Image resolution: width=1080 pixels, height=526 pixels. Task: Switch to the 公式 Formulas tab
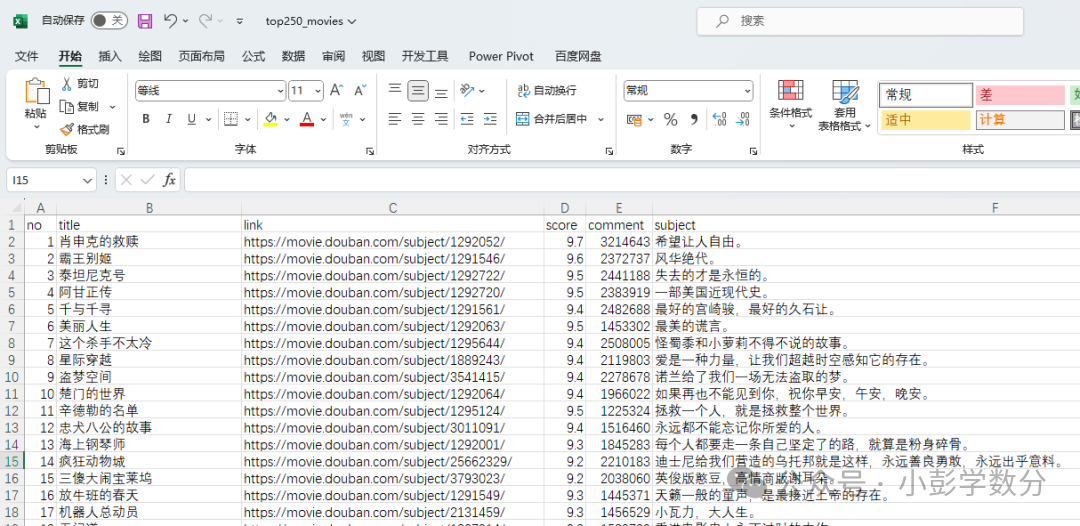253,56
